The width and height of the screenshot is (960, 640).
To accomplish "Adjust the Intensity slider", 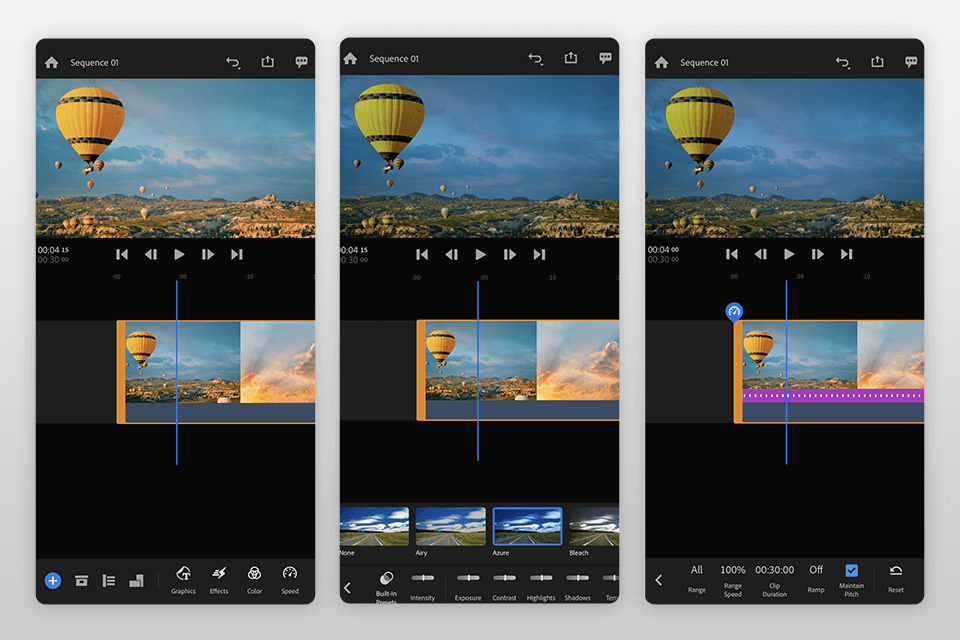I will pos(422,578).
